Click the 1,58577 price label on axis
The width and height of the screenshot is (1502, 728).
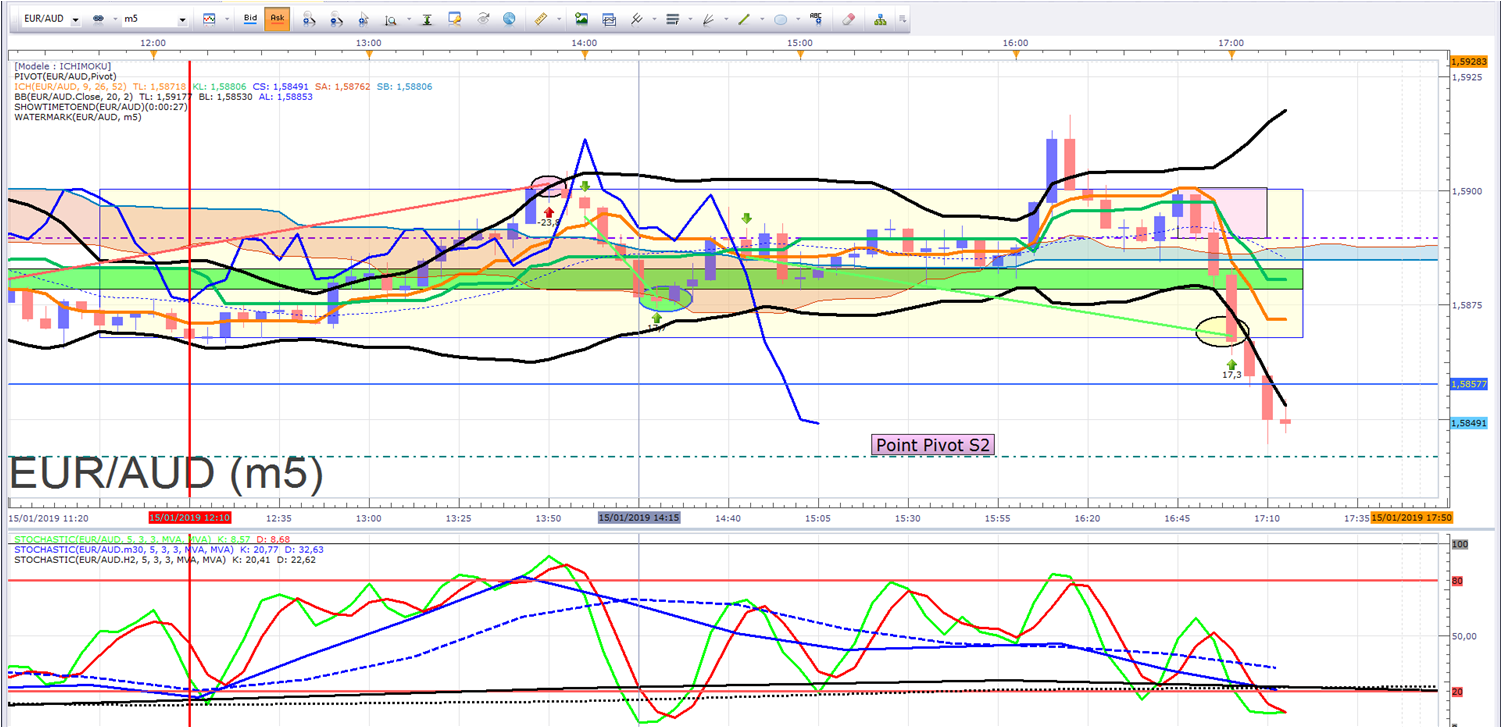pos(1469,384)
